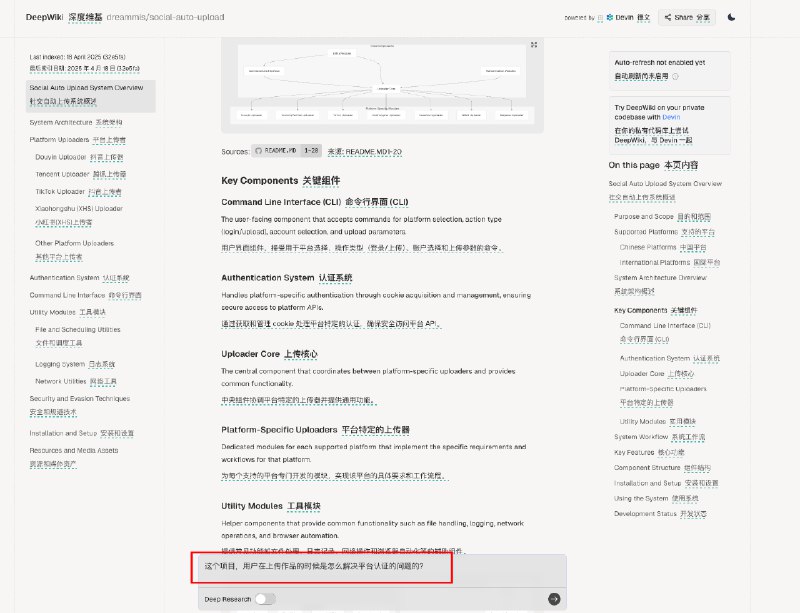Jump to Installation and Setup in page outline
Screen dimensions: 800x613
click(x=666, y=483)
